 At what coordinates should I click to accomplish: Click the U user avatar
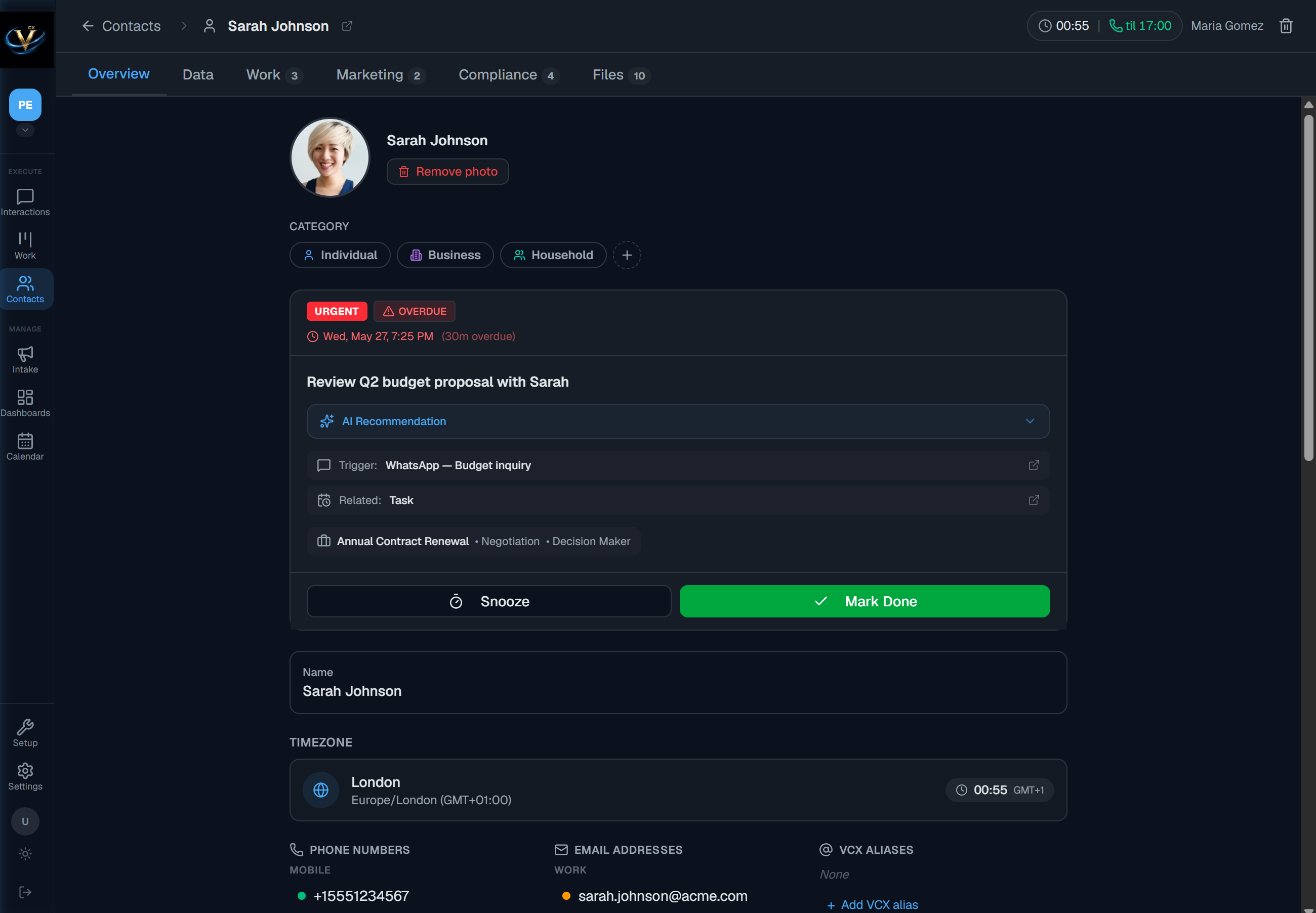pos(25,821)
